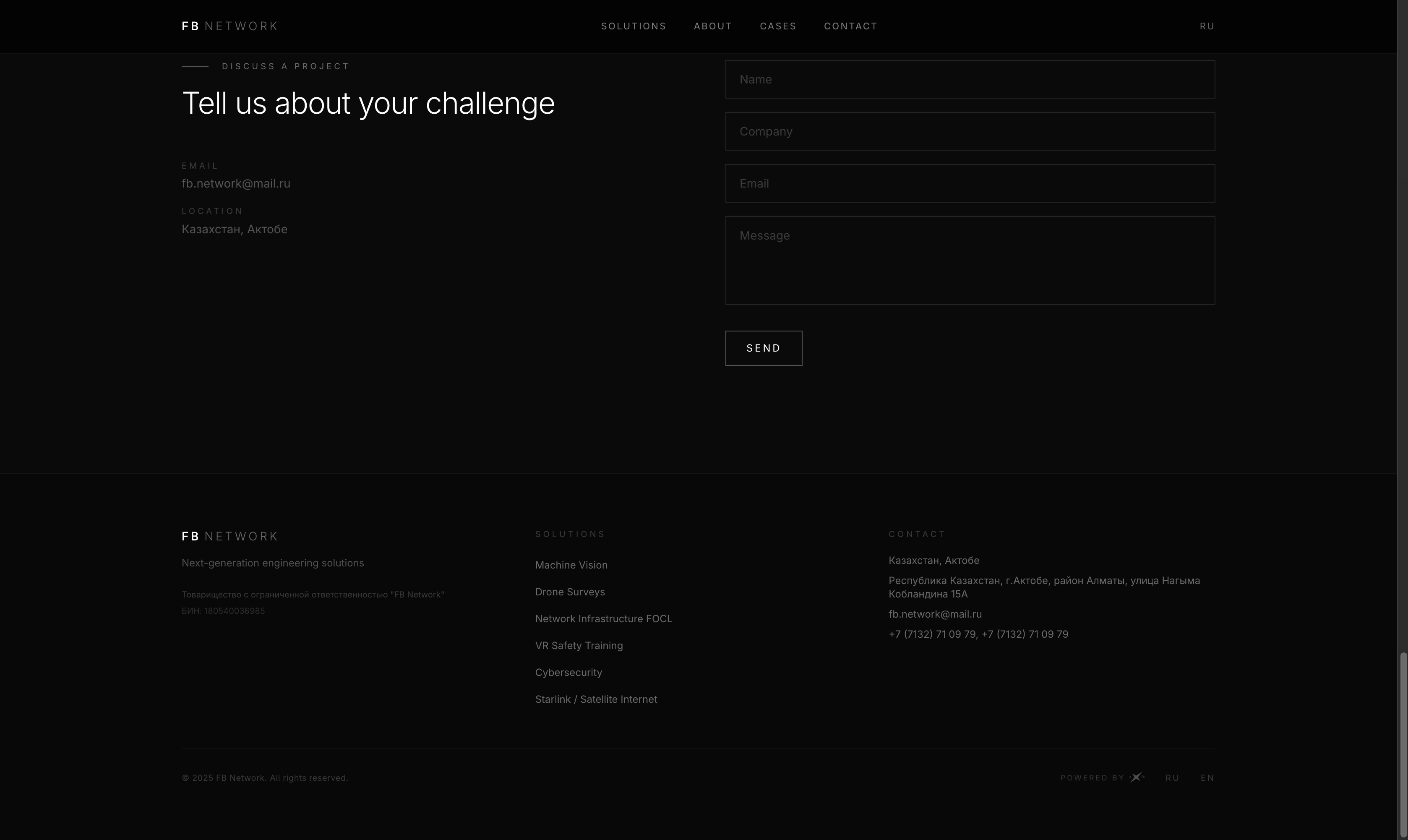
Task: Select RU language in footer
Action: tap(1172, 778)
